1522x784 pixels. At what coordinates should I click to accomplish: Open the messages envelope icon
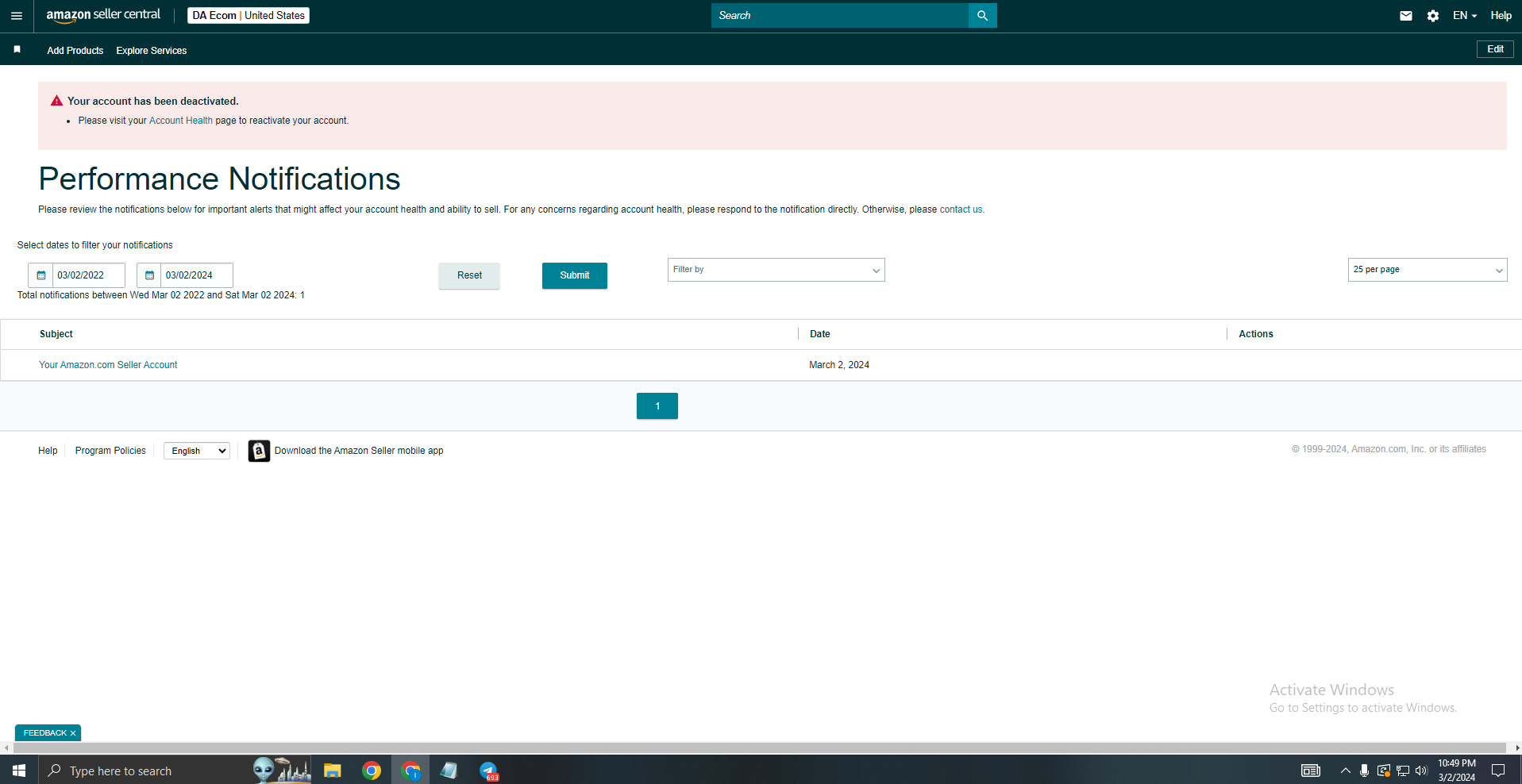[x=1406, y=16]
